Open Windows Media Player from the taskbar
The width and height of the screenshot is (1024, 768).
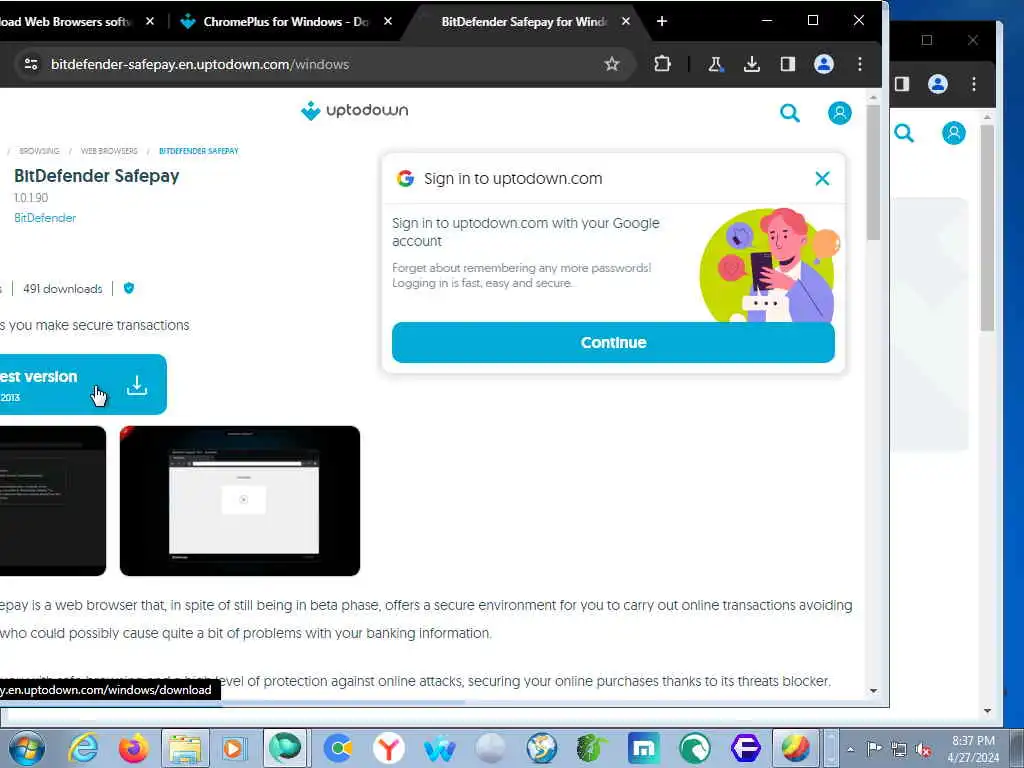point(234,748)
